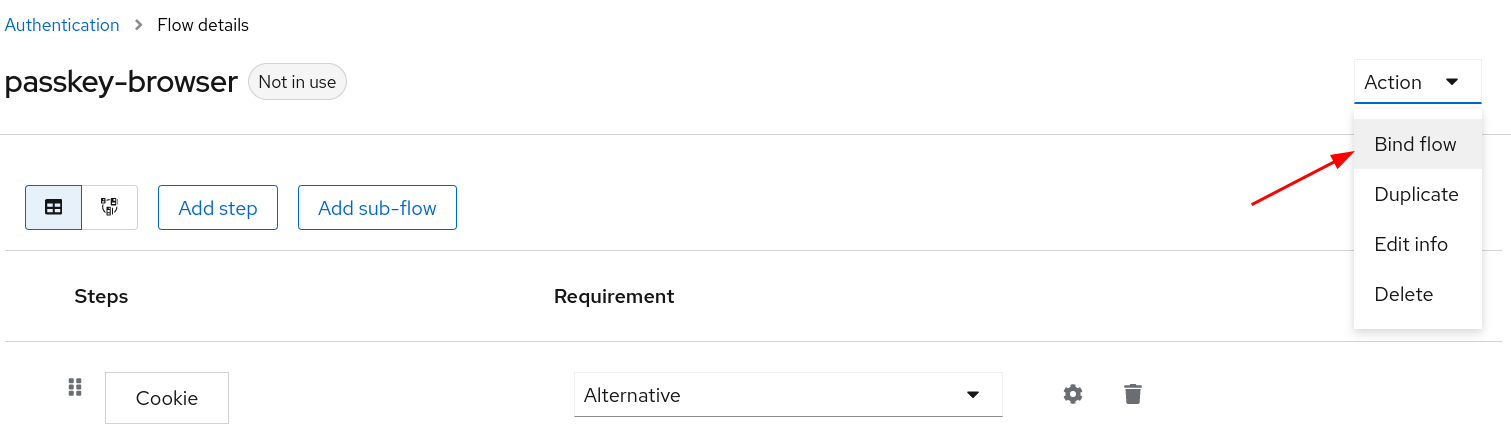This screenshot has width=1511, height=446.
Task: Go to Authentication breadcrumb link
Action: [x=62, y=25]
